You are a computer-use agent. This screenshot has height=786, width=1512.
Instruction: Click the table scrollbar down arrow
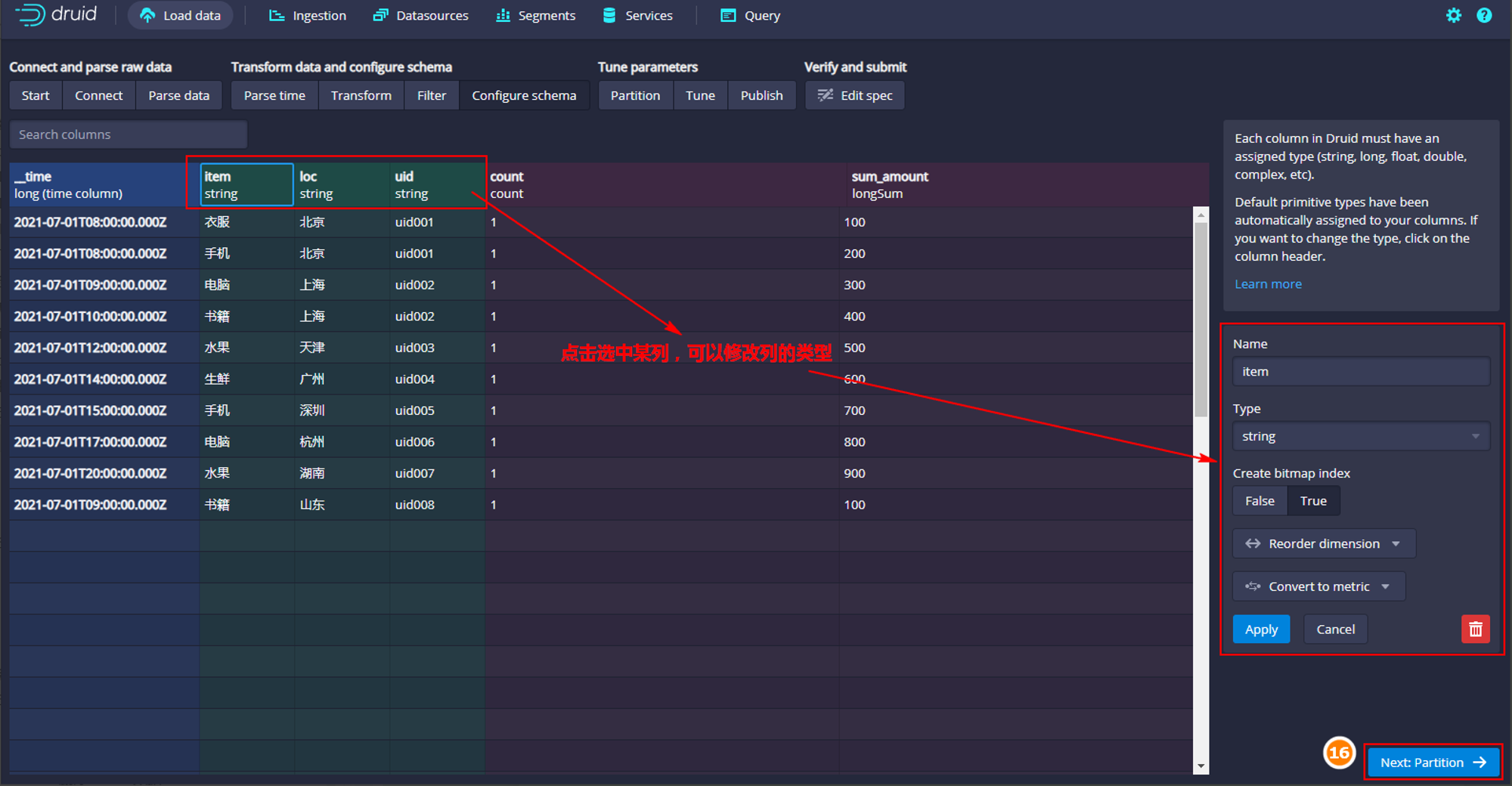(x=1201, y=766)
